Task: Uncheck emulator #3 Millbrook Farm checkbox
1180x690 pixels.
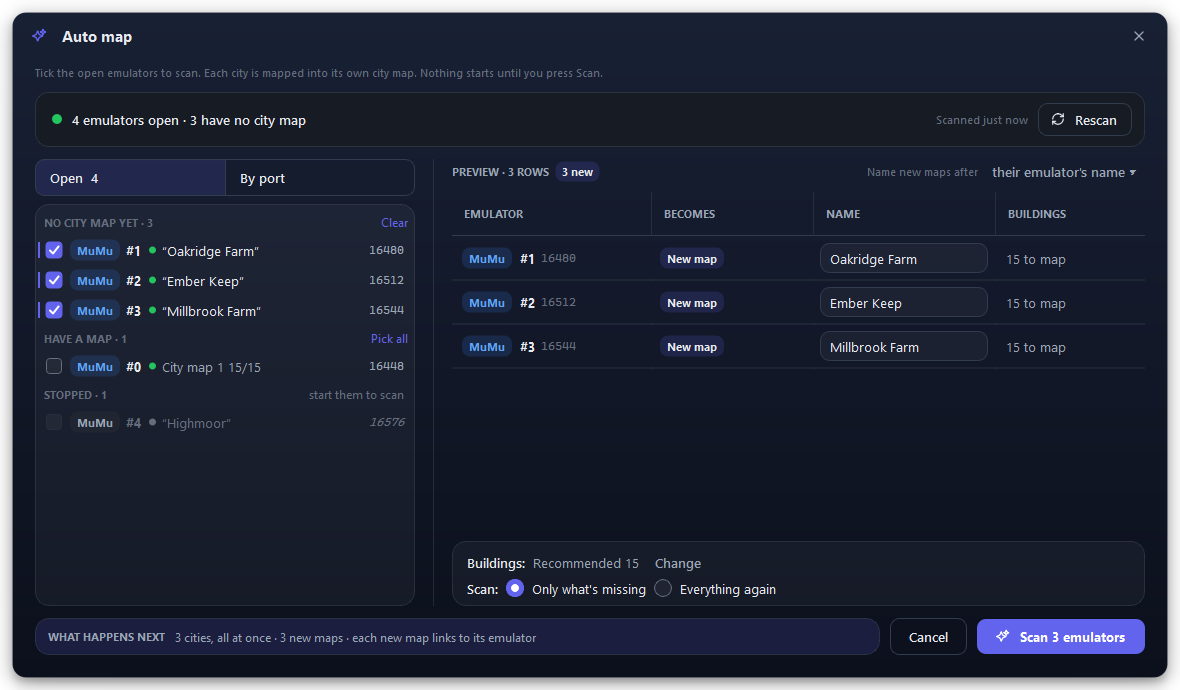Action: point(54,310)
